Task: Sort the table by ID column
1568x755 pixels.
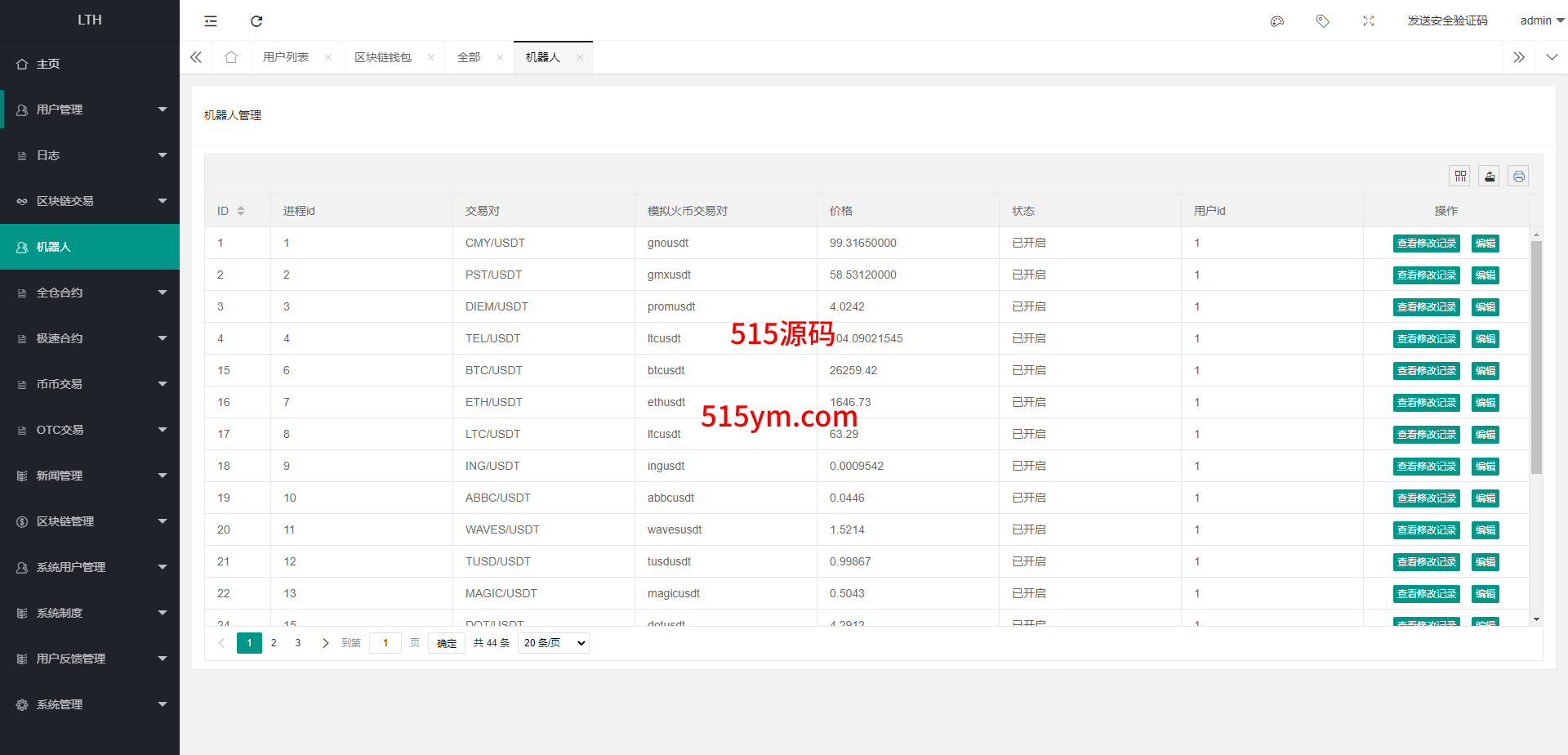Action: point(241,211)
